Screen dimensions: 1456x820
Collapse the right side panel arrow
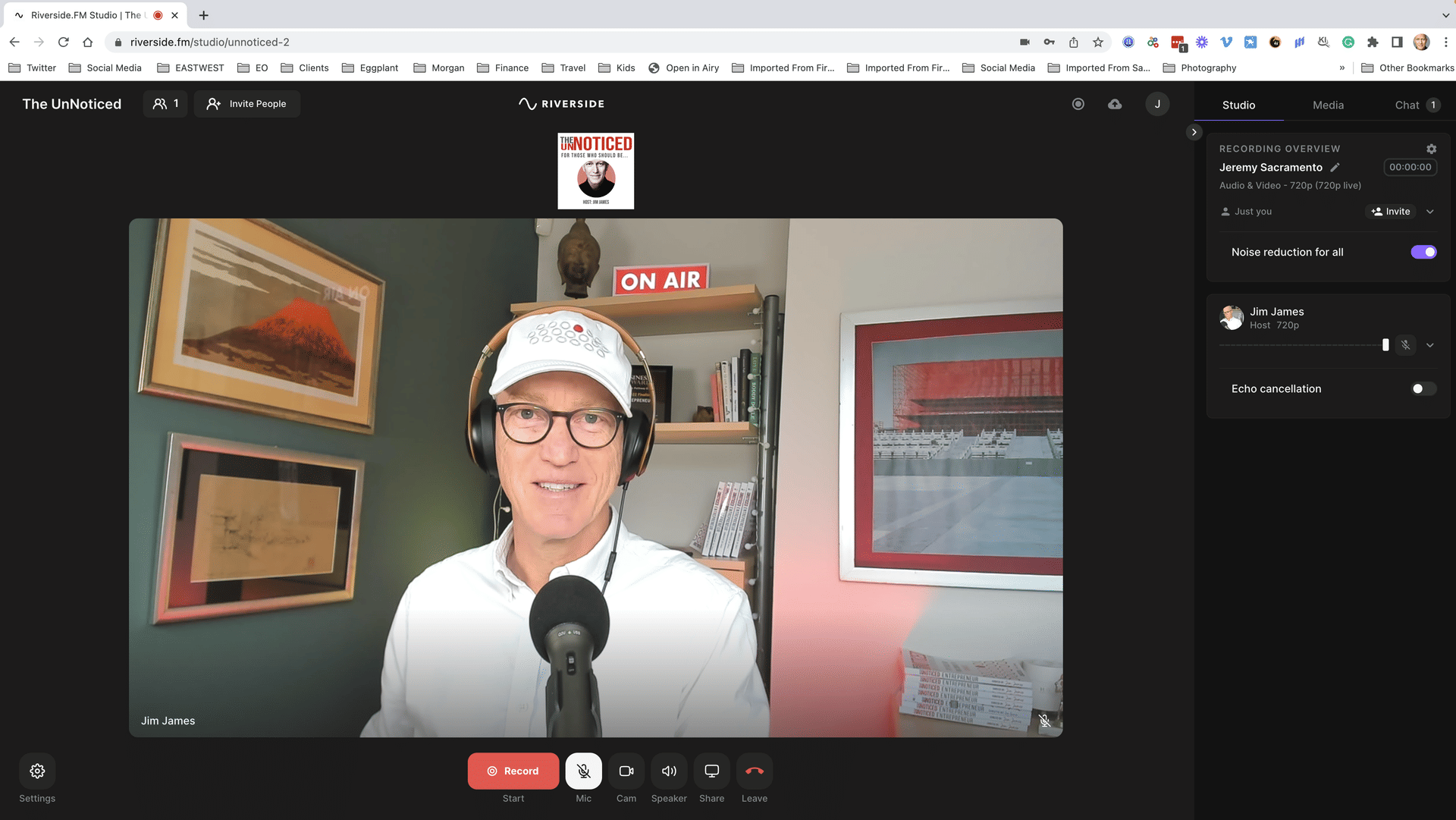[1194, 132]
